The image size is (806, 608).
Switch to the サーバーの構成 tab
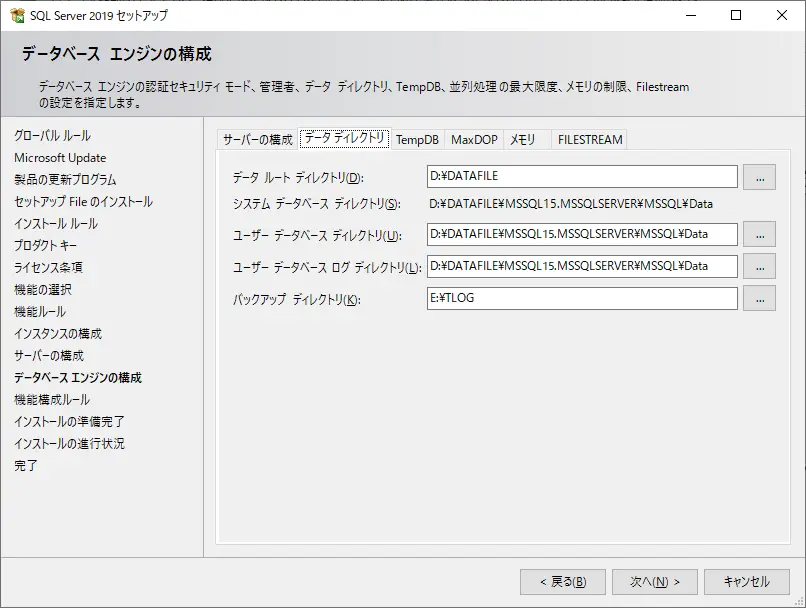pyautogui.click(x=258, y=140)
